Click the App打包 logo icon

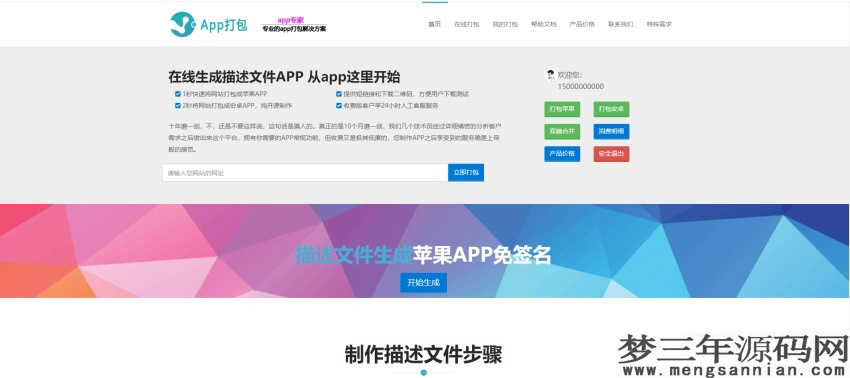(182, 24)
